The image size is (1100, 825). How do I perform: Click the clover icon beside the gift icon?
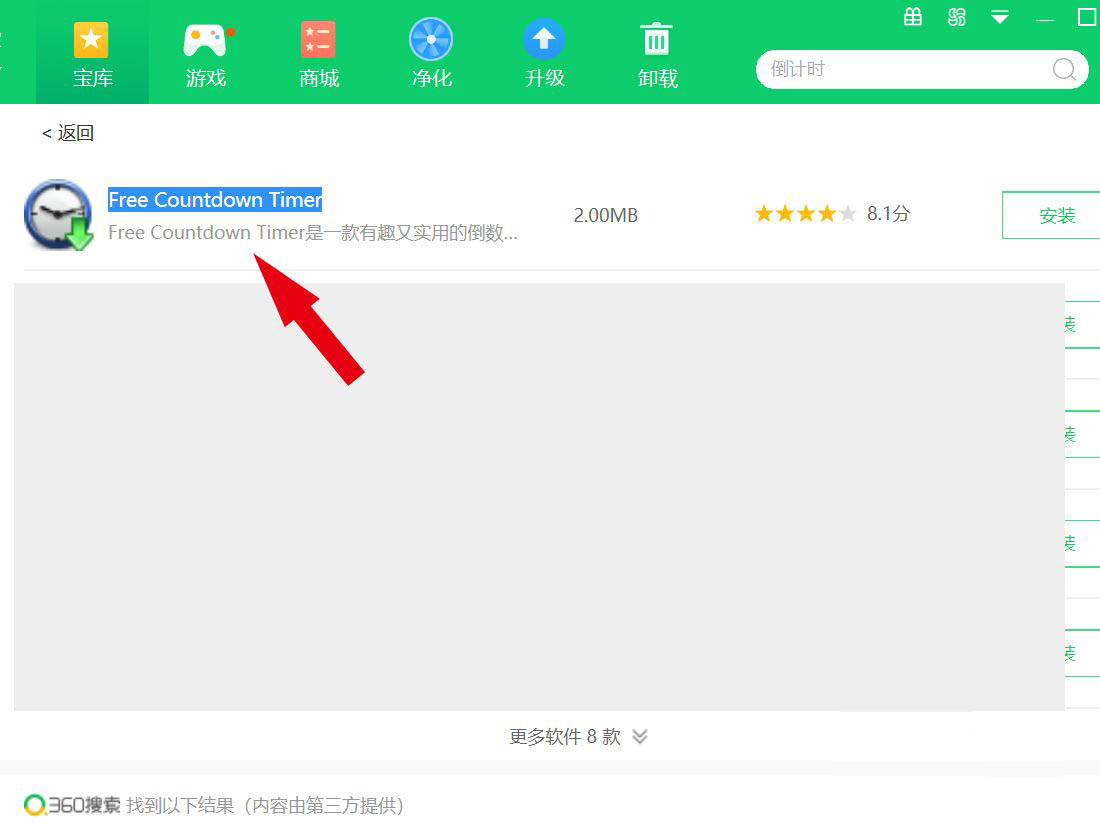(x=957, y=17)
